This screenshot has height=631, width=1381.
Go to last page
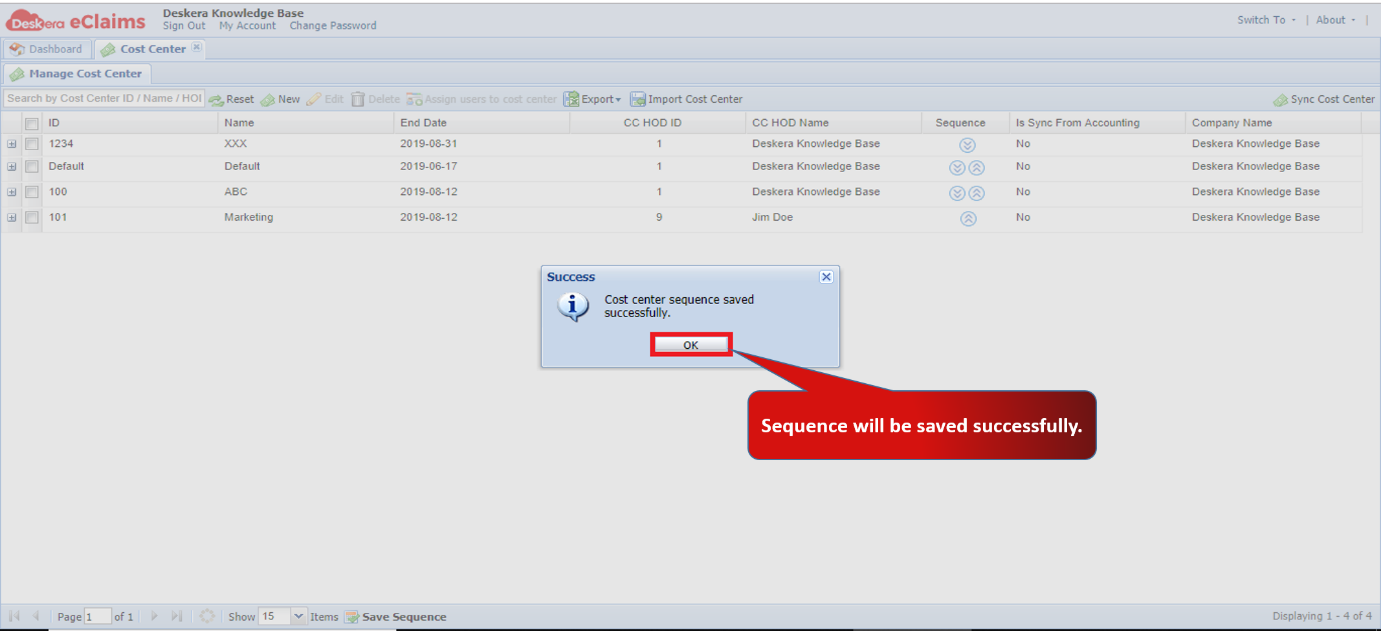pyautogui.click(x=177, y=617)
